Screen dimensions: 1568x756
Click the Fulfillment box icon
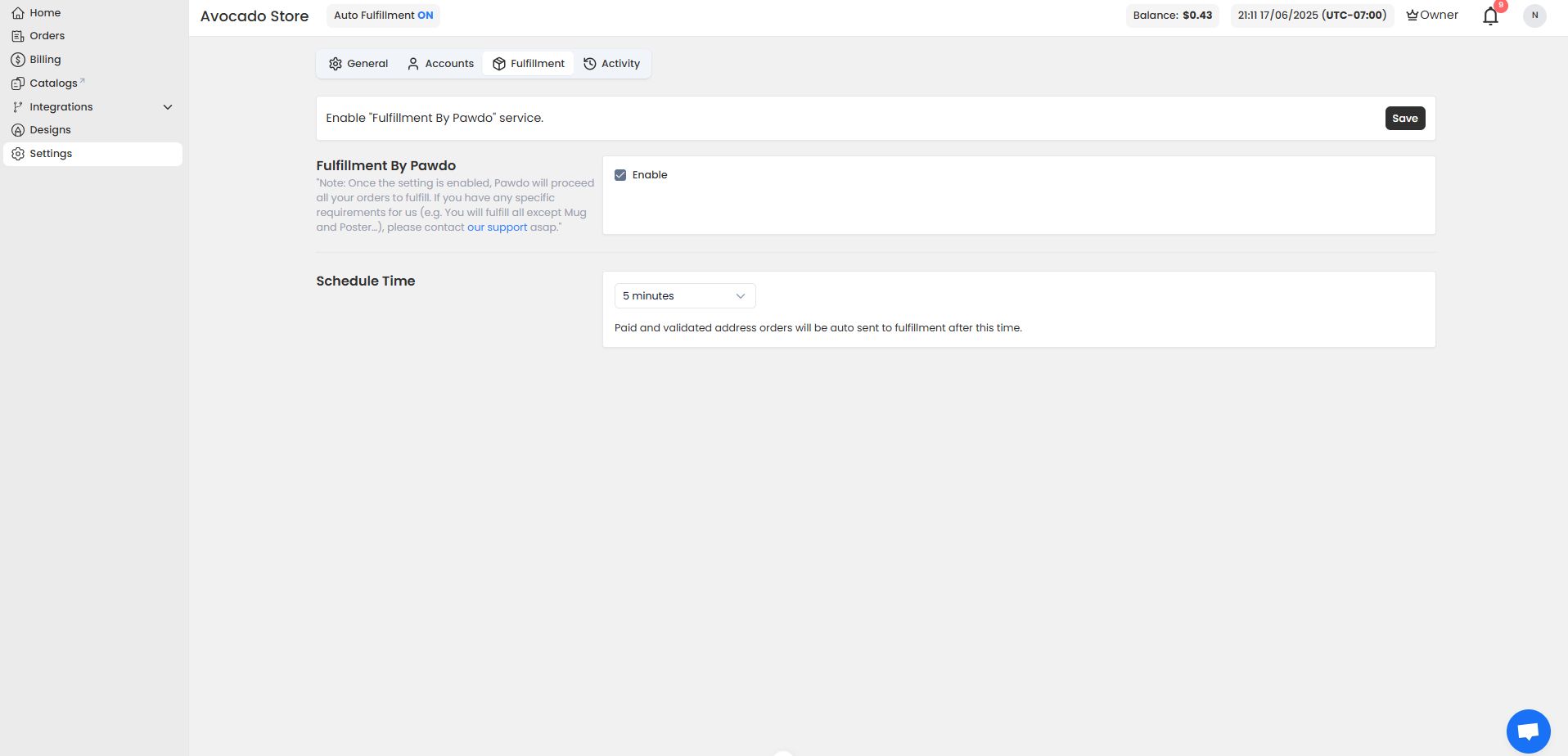499,64
